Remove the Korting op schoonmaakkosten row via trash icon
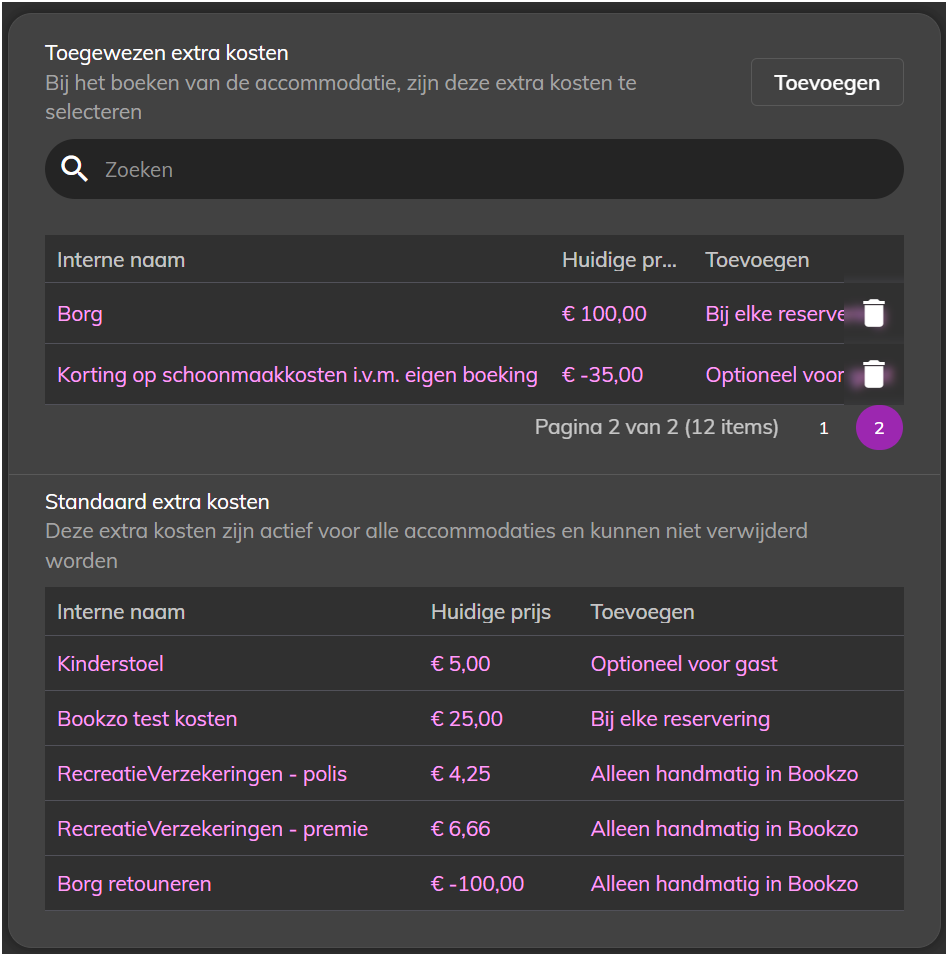Viewport: 948px width, 956px height. pos(874,374)
